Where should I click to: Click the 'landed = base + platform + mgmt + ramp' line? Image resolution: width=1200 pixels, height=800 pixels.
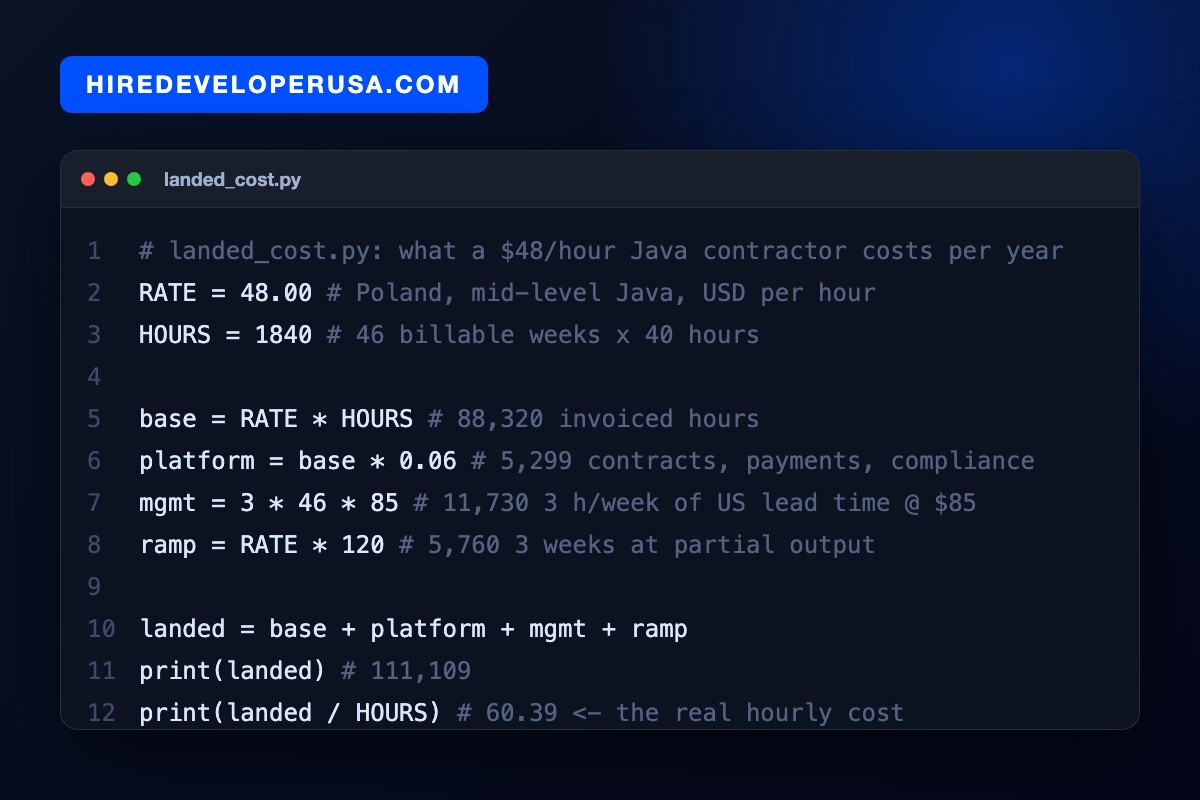[x=414, y=628]
